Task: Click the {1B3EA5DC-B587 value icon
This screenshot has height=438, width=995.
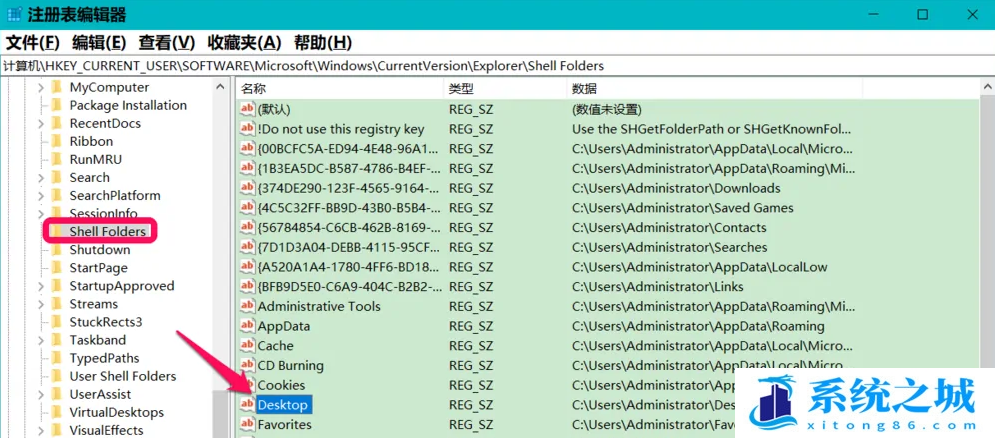Action: tap(247, 169)
